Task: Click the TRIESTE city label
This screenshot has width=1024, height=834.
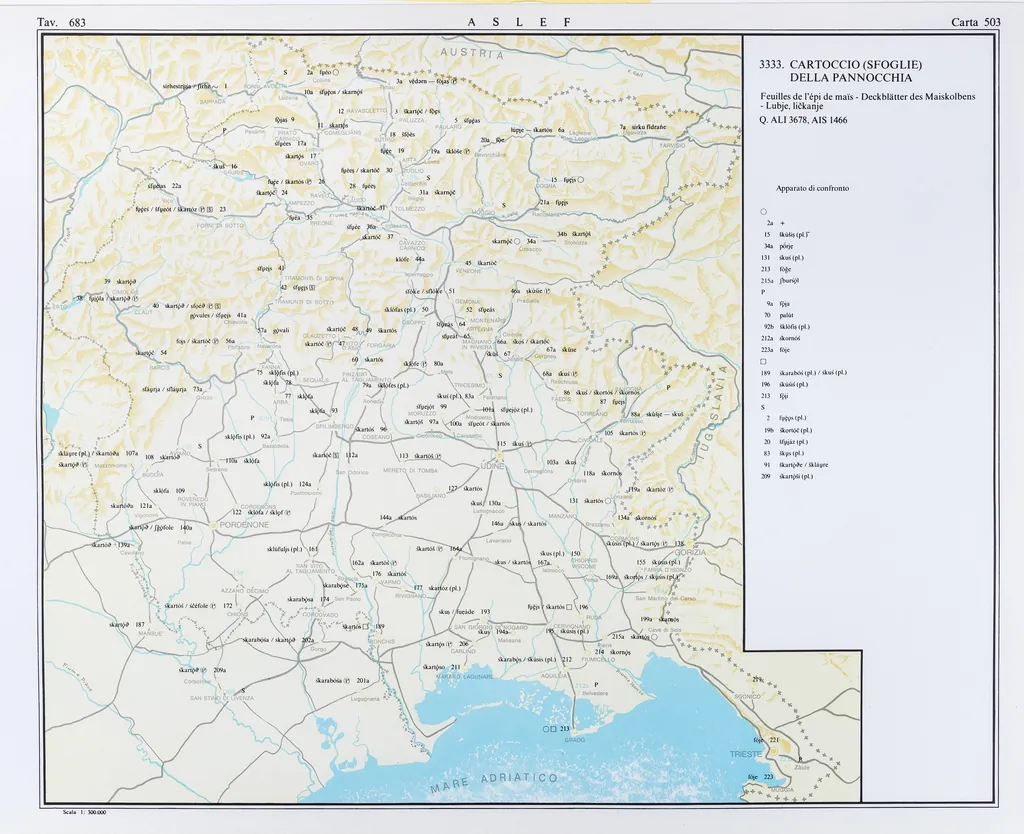Action: click(x=747, y=753)
